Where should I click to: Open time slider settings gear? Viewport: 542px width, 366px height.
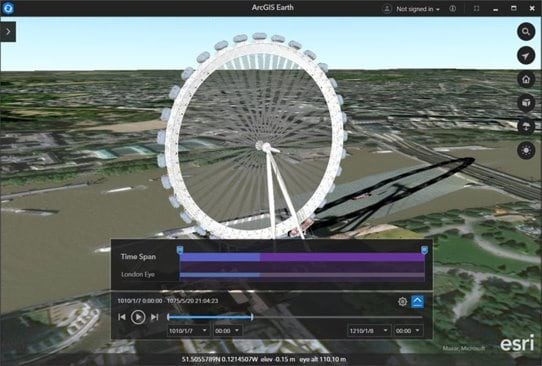pos(402,302)
